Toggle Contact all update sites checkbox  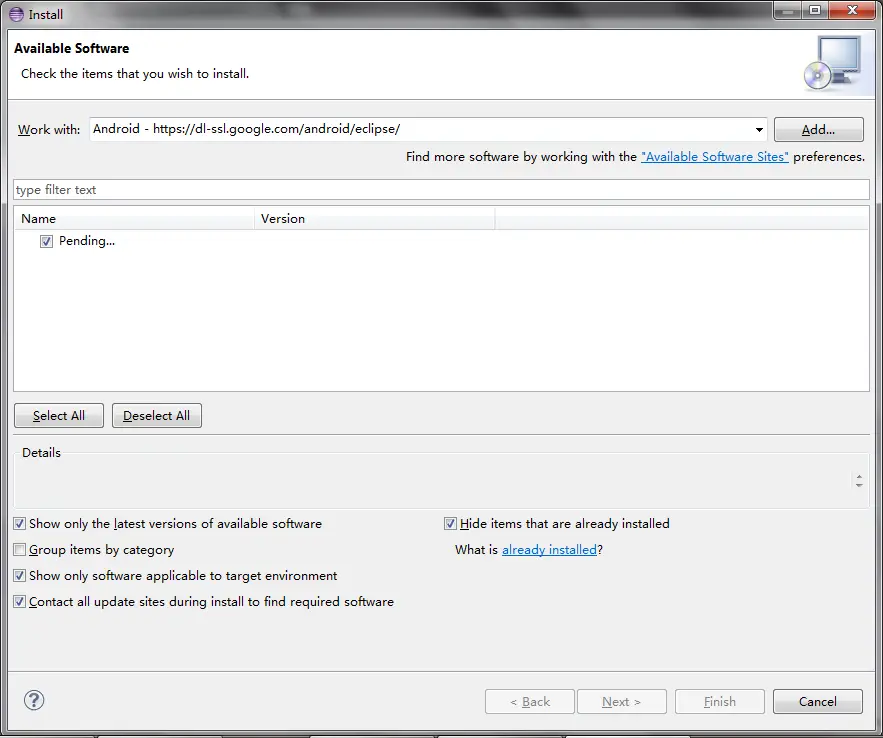[x=20, y=601]
